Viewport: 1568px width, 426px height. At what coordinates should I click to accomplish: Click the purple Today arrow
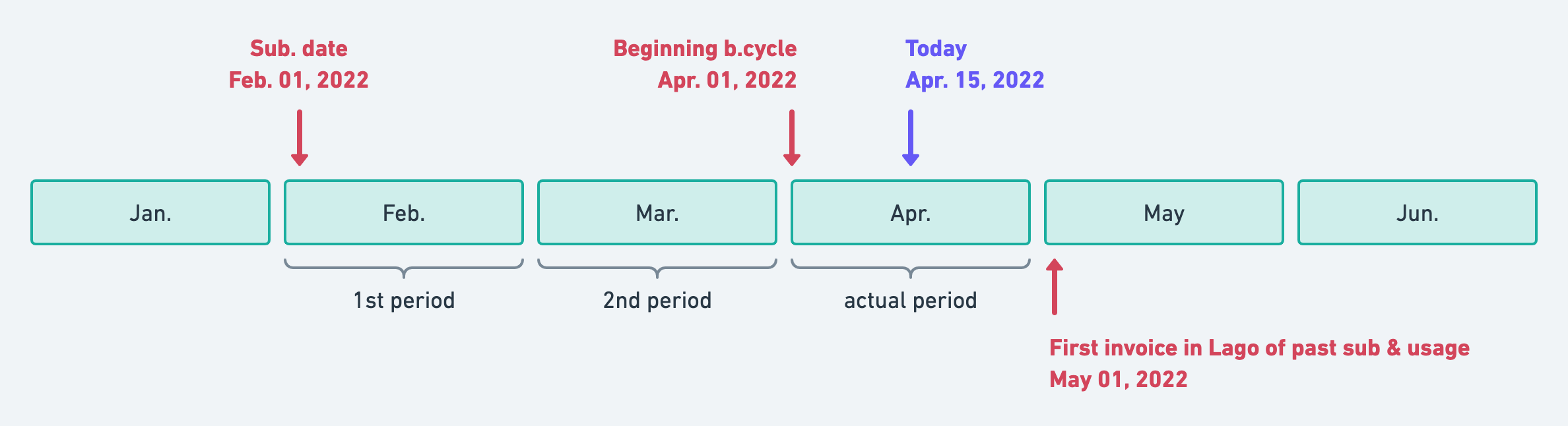coord(911,138)
